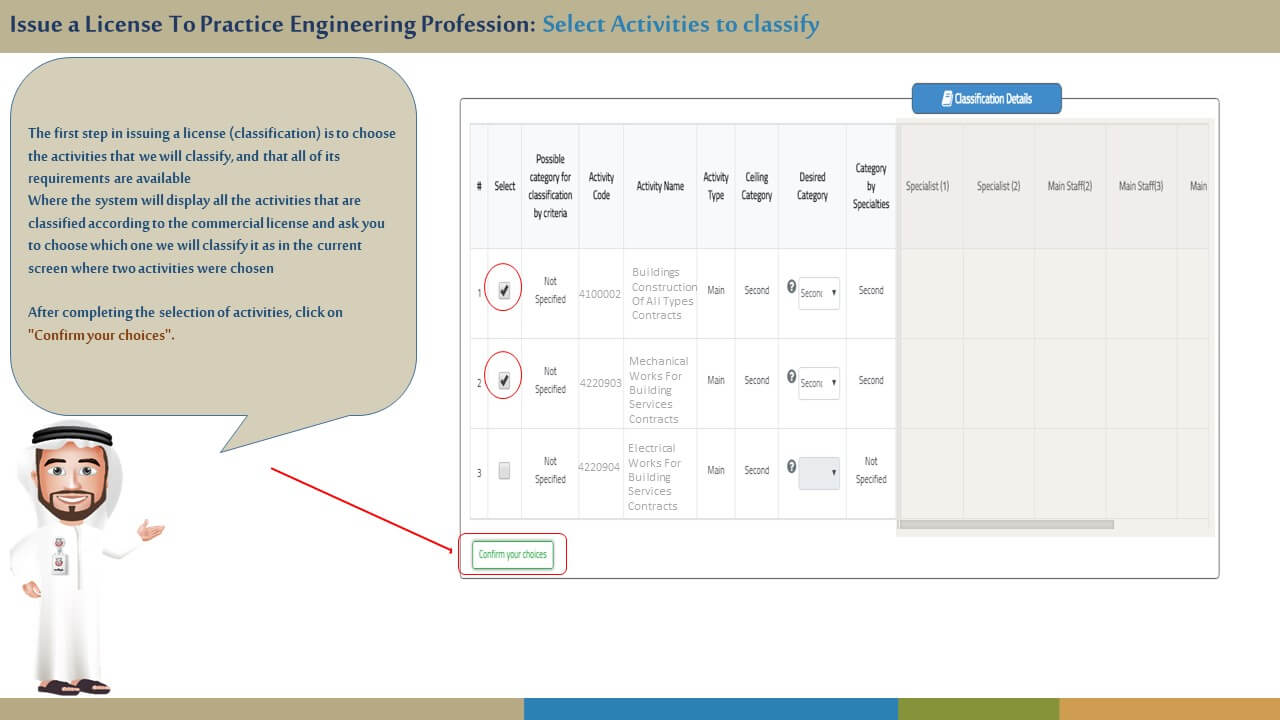Click activity code 4100002

pos(600,294)
